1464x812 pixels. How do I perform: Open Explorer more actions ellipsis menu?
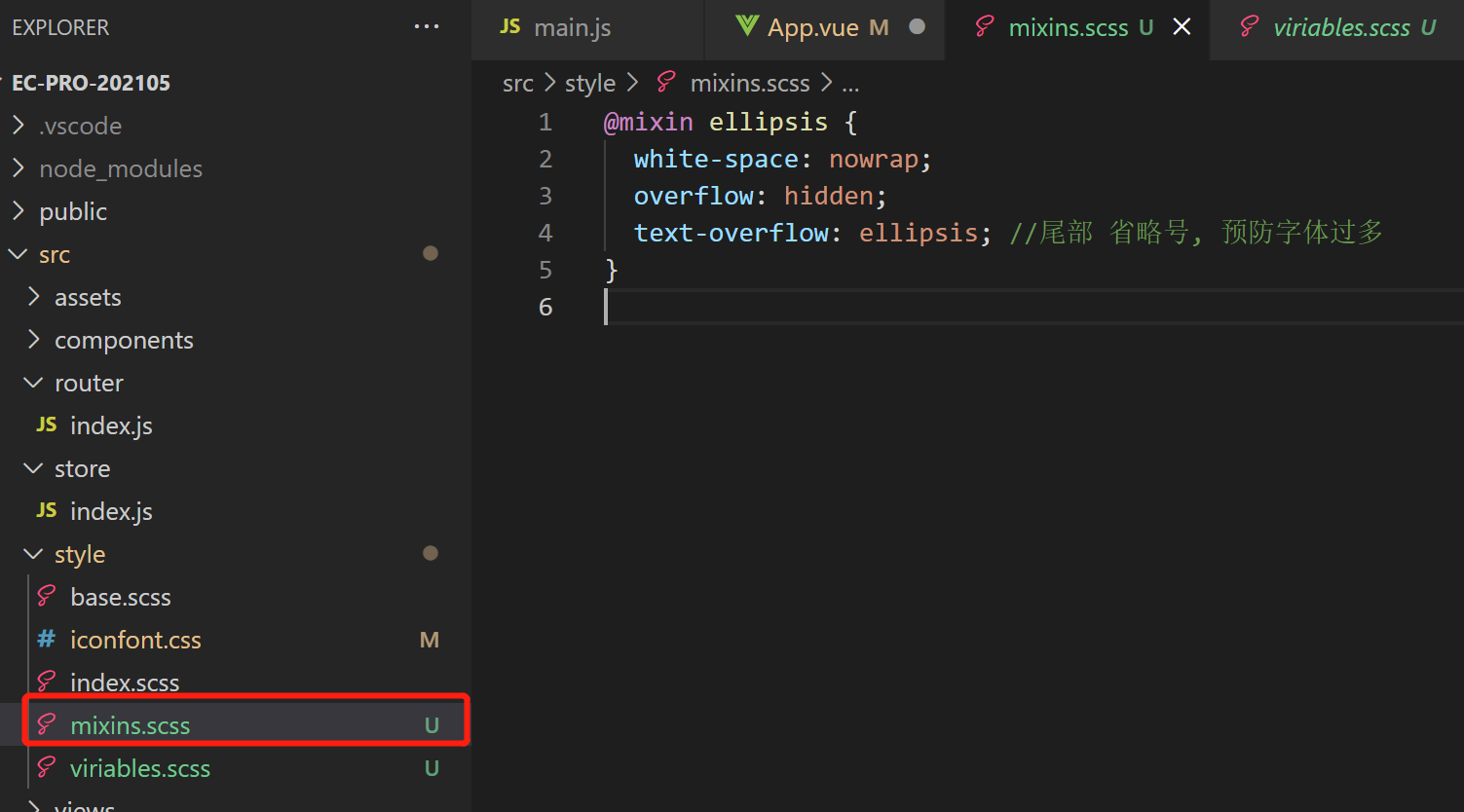(427, 27)
